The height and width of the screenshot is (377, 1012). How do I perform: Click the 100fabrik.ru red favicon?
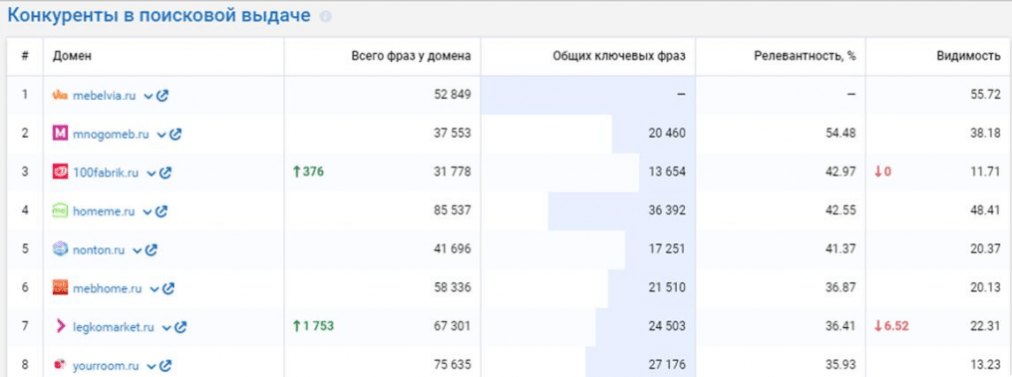[60, 172]
